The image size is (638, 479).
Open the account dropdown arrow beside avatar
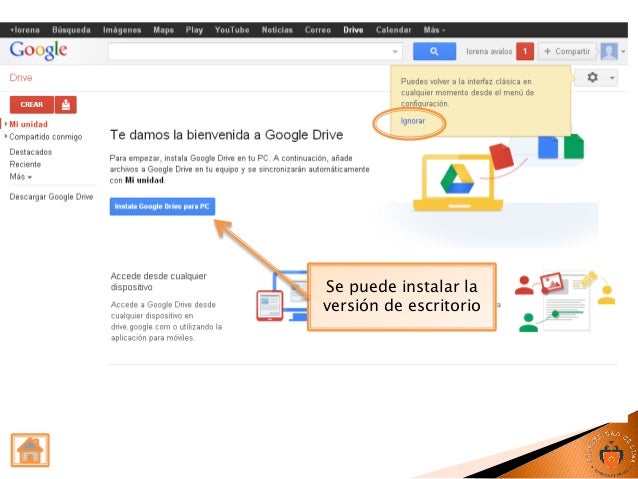point(623,52)
